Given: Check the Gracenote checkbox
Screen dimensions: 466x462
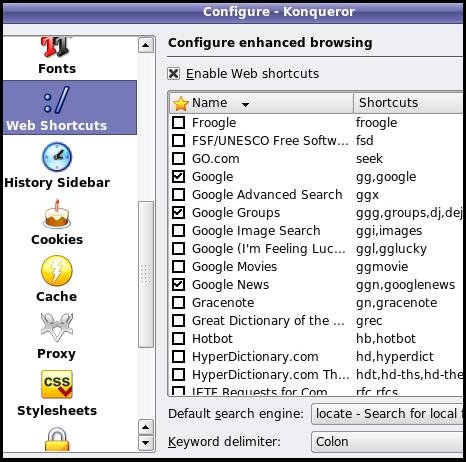Looking at the screenshot, I should 178,302.
